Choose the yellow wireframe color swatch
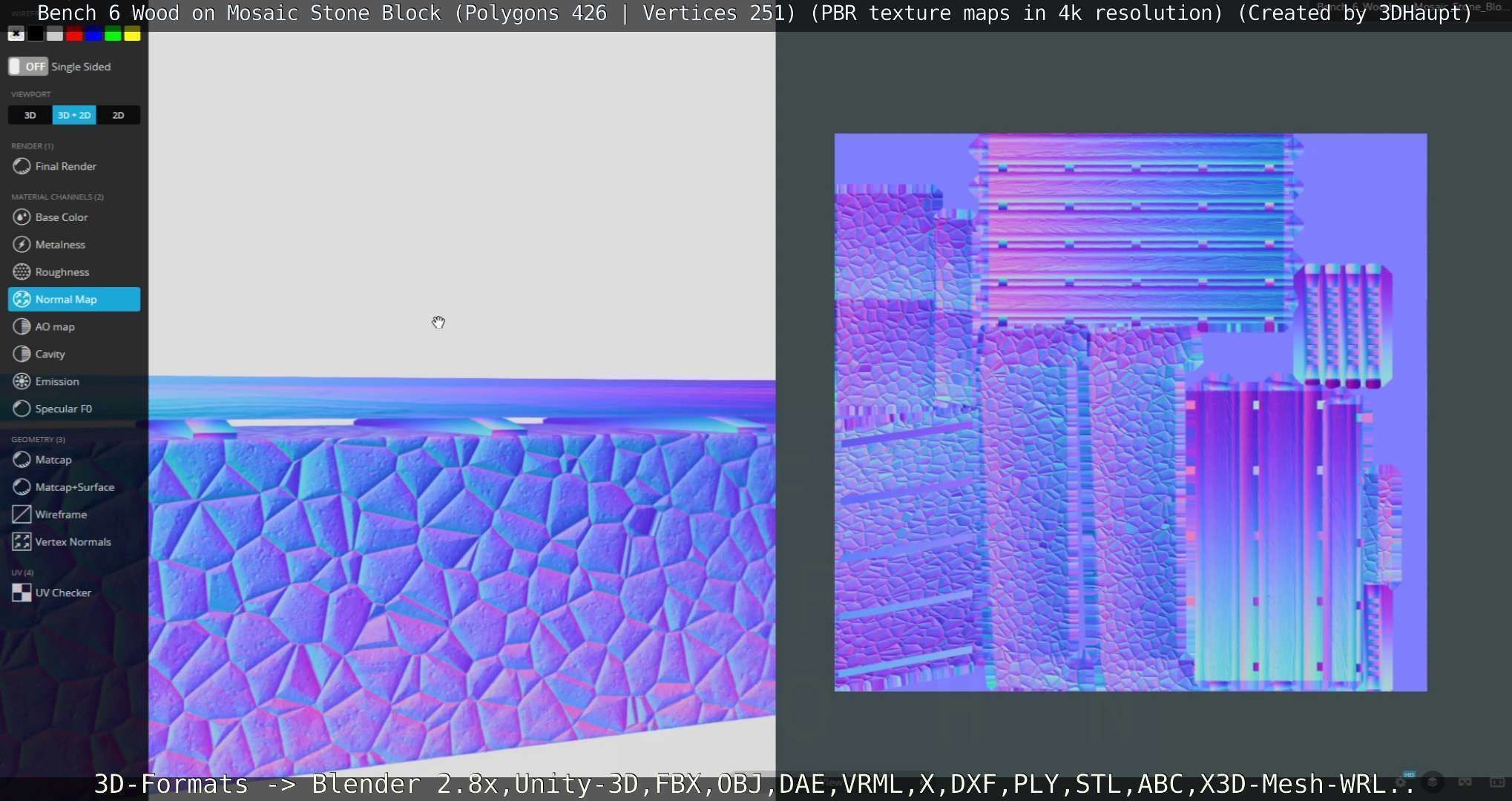The height and width of the screenshot is (801, 1512). (x=132, y=35)
